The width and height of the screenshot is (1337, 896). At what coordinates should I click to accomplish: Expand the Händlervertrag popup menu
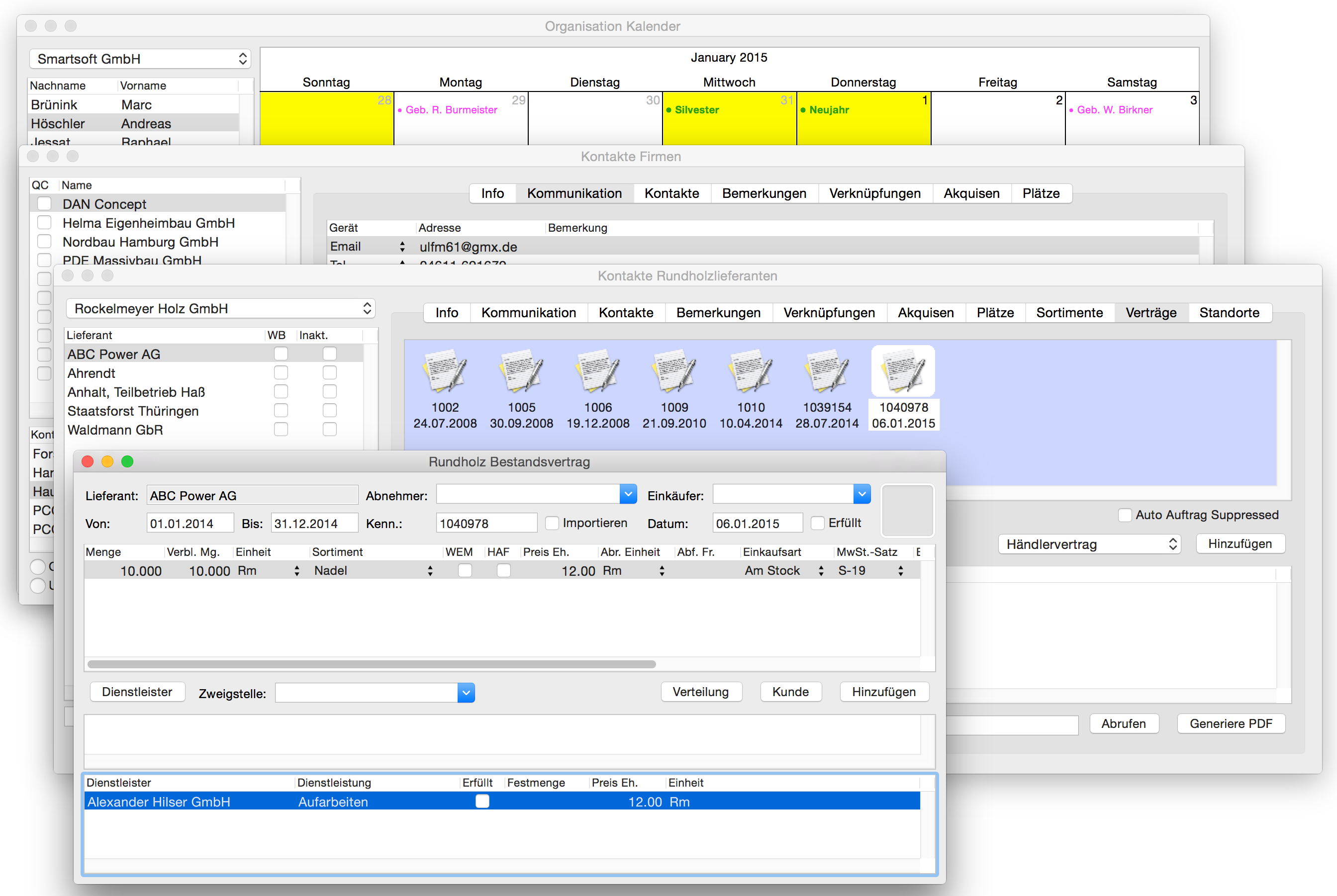coord(1089,544)
